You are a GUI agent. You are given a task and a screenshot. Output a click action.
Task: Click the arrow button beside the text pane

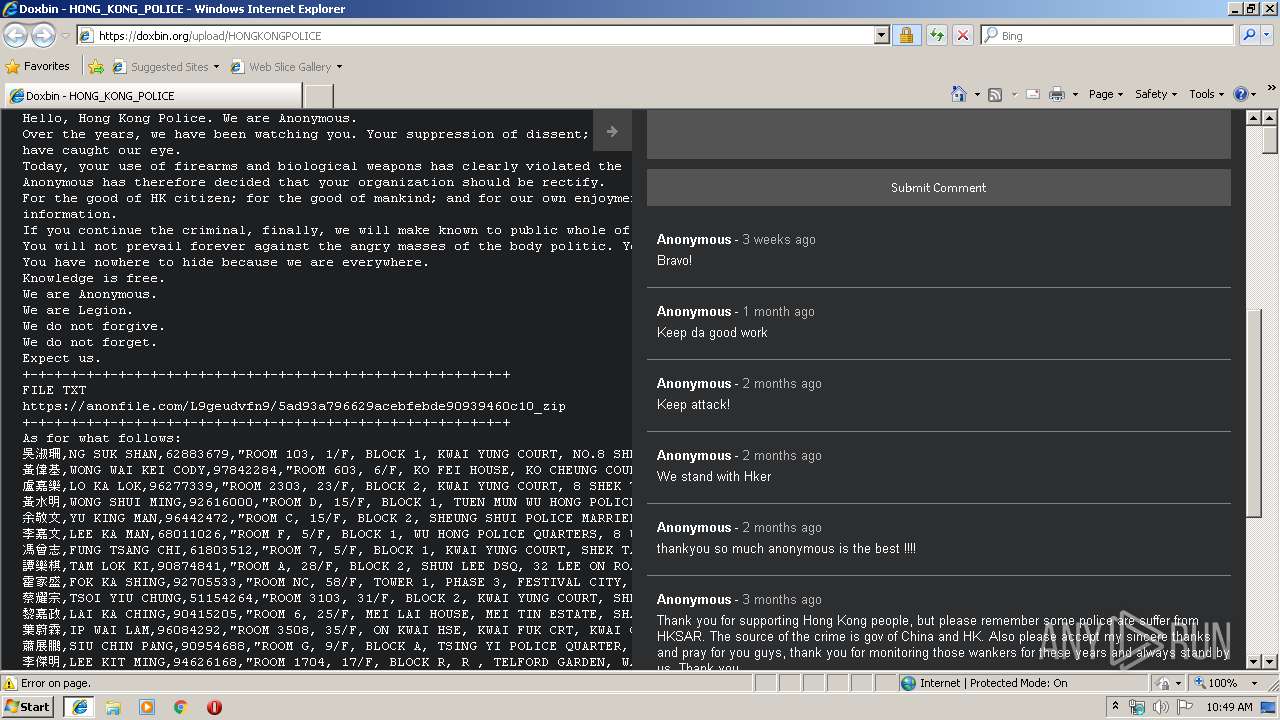tap(612, 131)
